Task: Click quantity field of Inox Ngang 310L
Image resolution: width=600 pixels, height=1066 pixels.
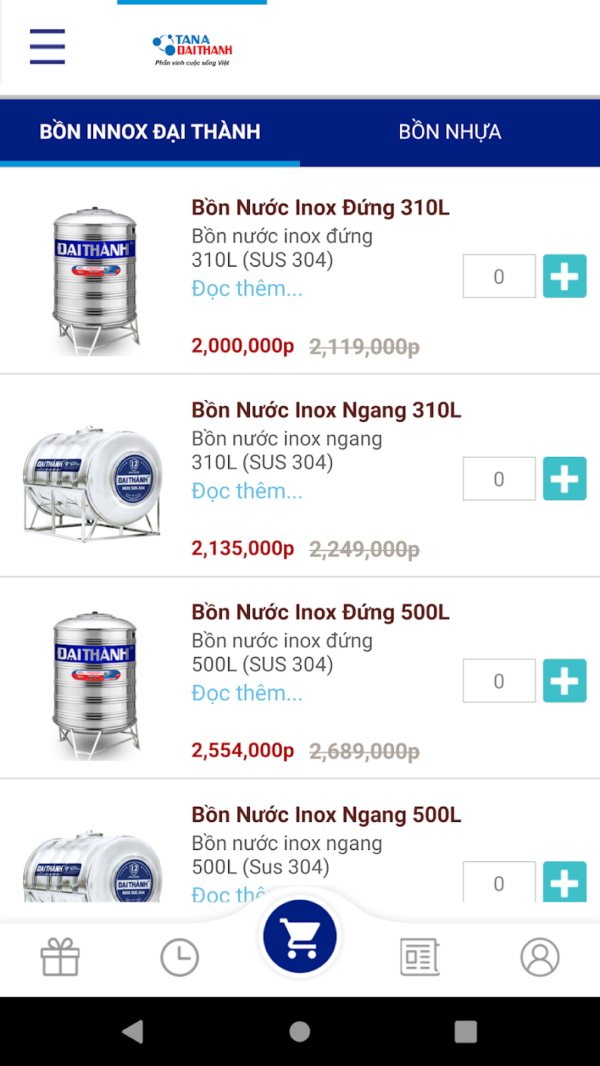Action: point(499,479)
